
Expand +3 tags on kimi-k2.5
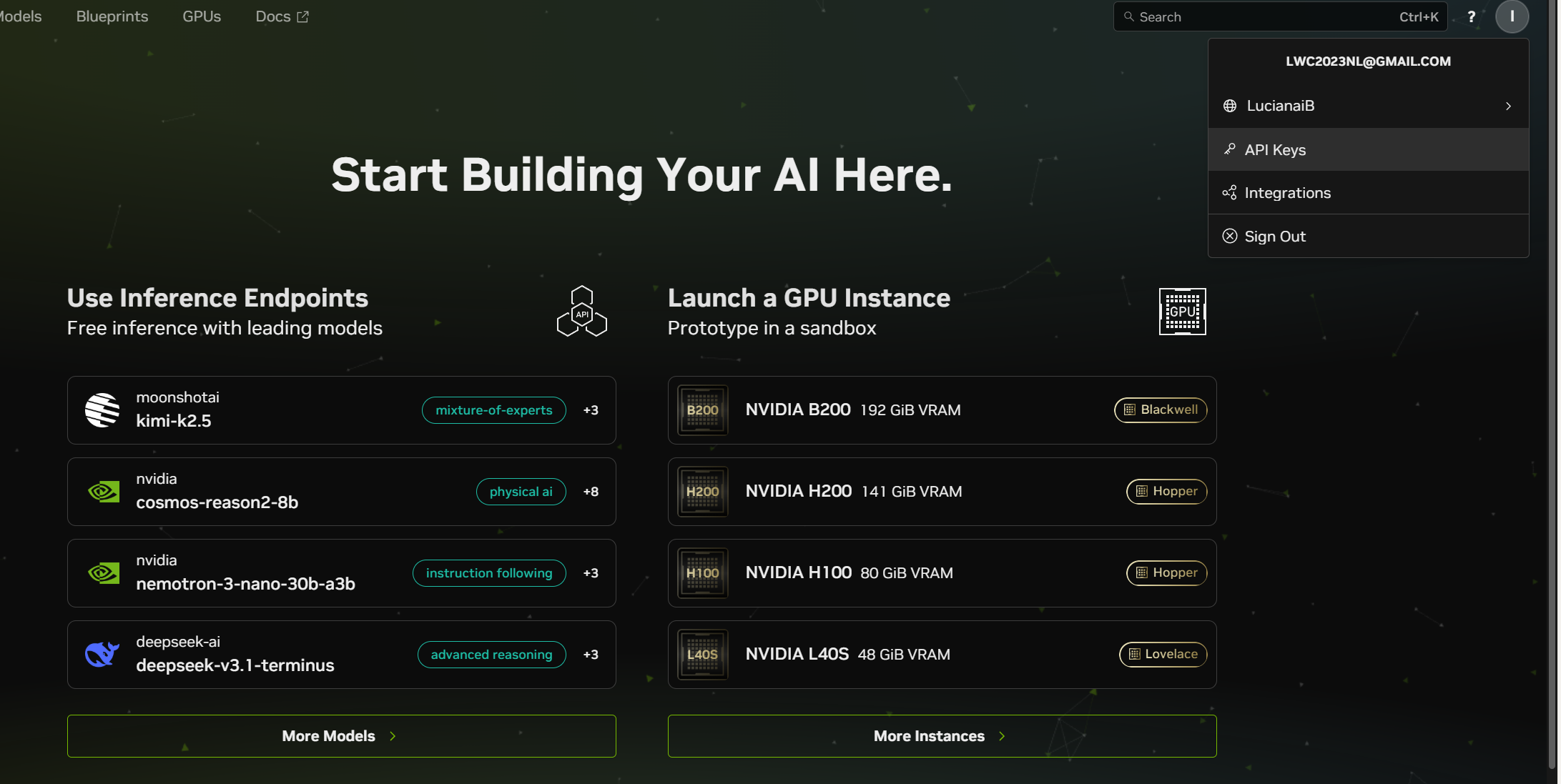591,410
